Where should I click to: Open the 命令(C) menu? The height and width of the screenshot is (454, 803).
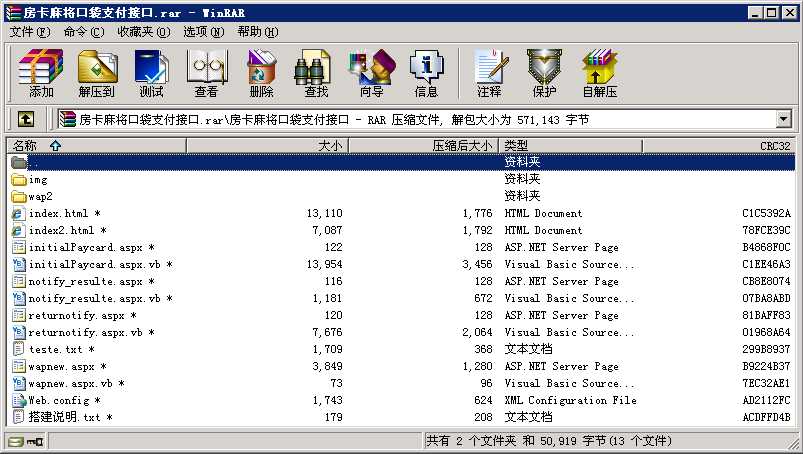83,32
